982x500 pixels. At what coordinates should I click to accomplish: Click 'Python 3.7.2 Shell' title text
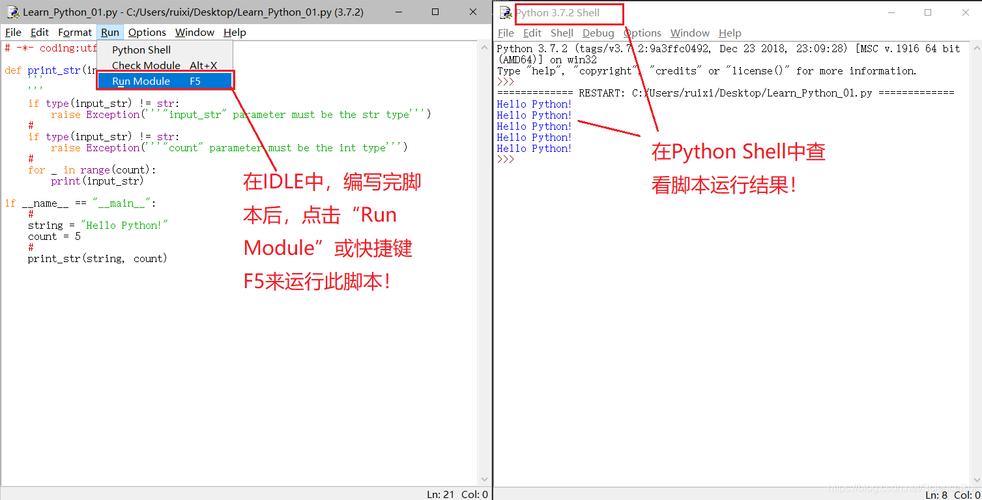(557, 13)
